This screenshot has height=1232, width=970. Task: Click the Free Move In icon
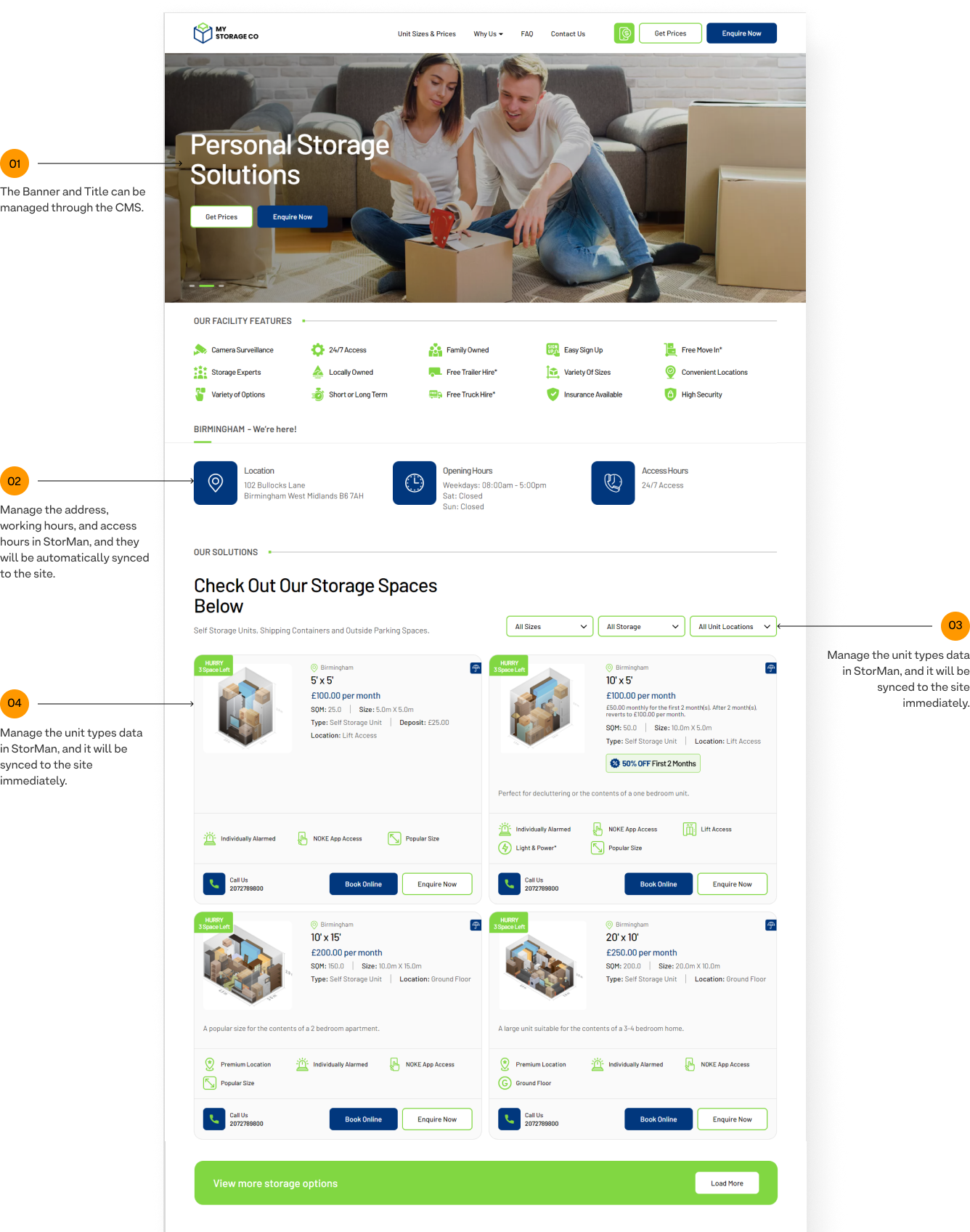pyautogui.click(x=670, y=349)
